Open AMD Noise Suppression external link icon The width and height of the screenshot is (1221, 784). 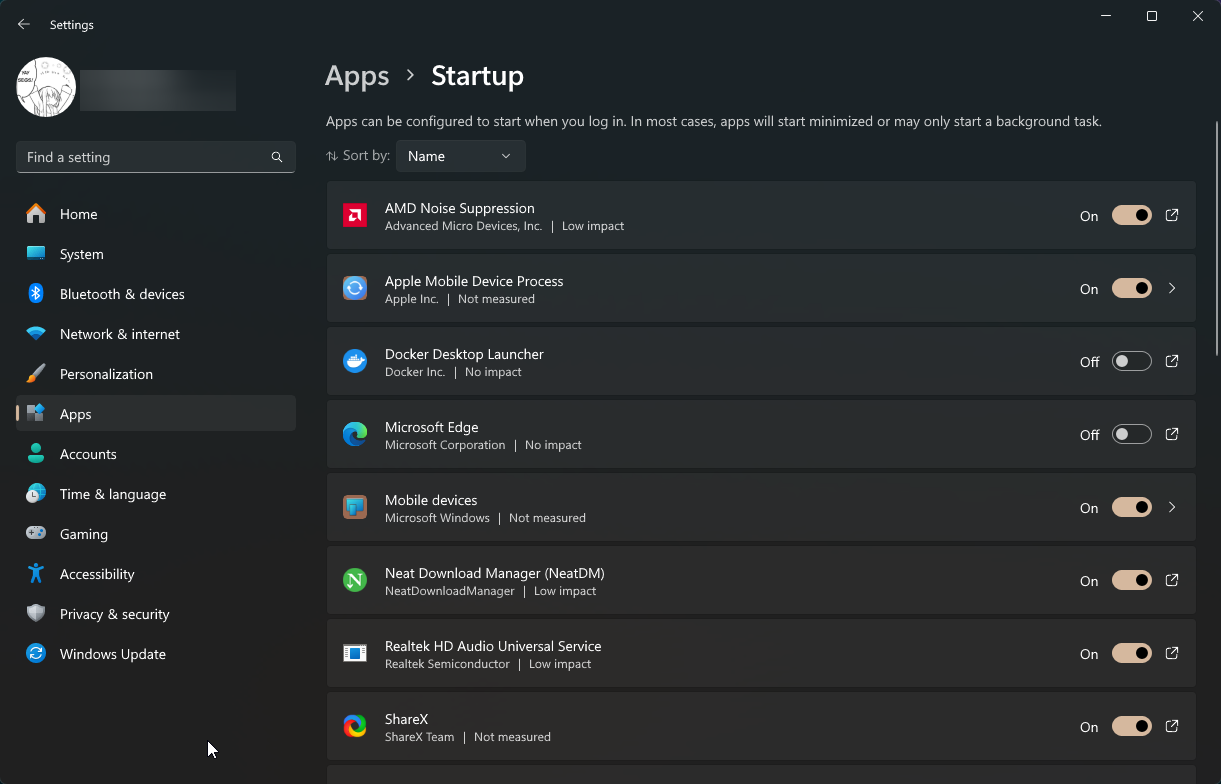coord(1172,215)
